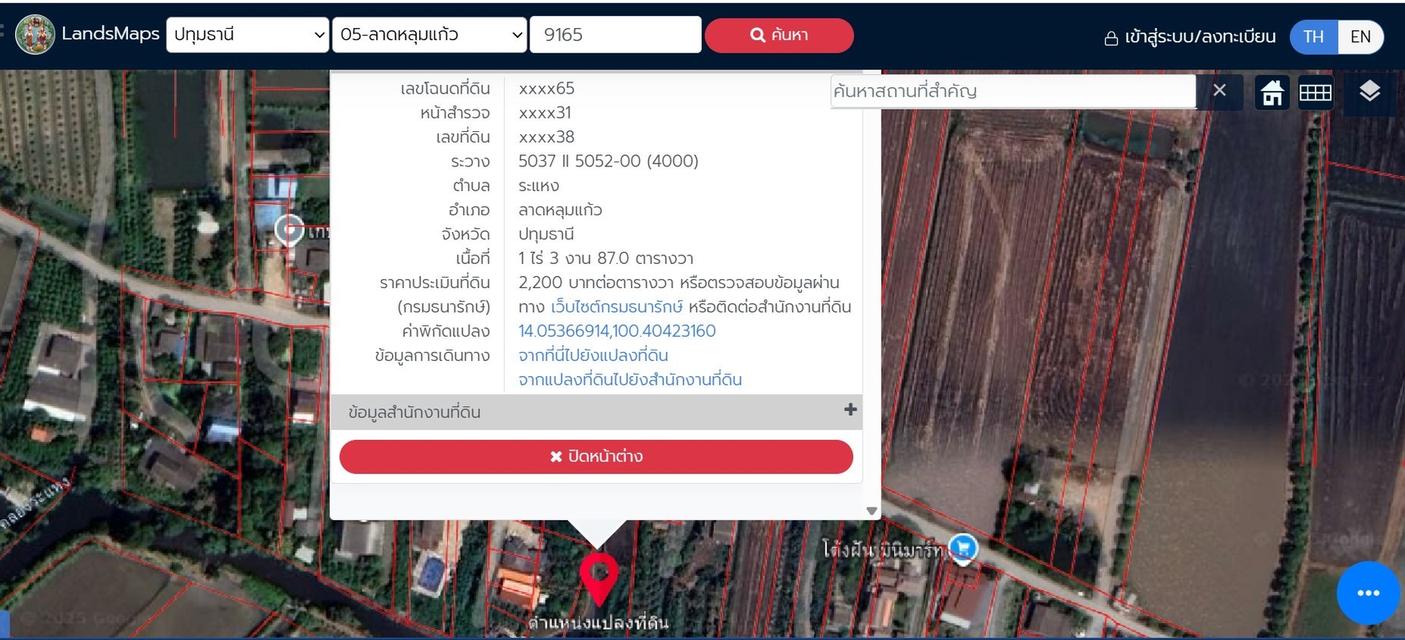Click the ตำบล value ระแหง
The height and width of the screenshot is (640, 1405).
(x=538, y=186)
